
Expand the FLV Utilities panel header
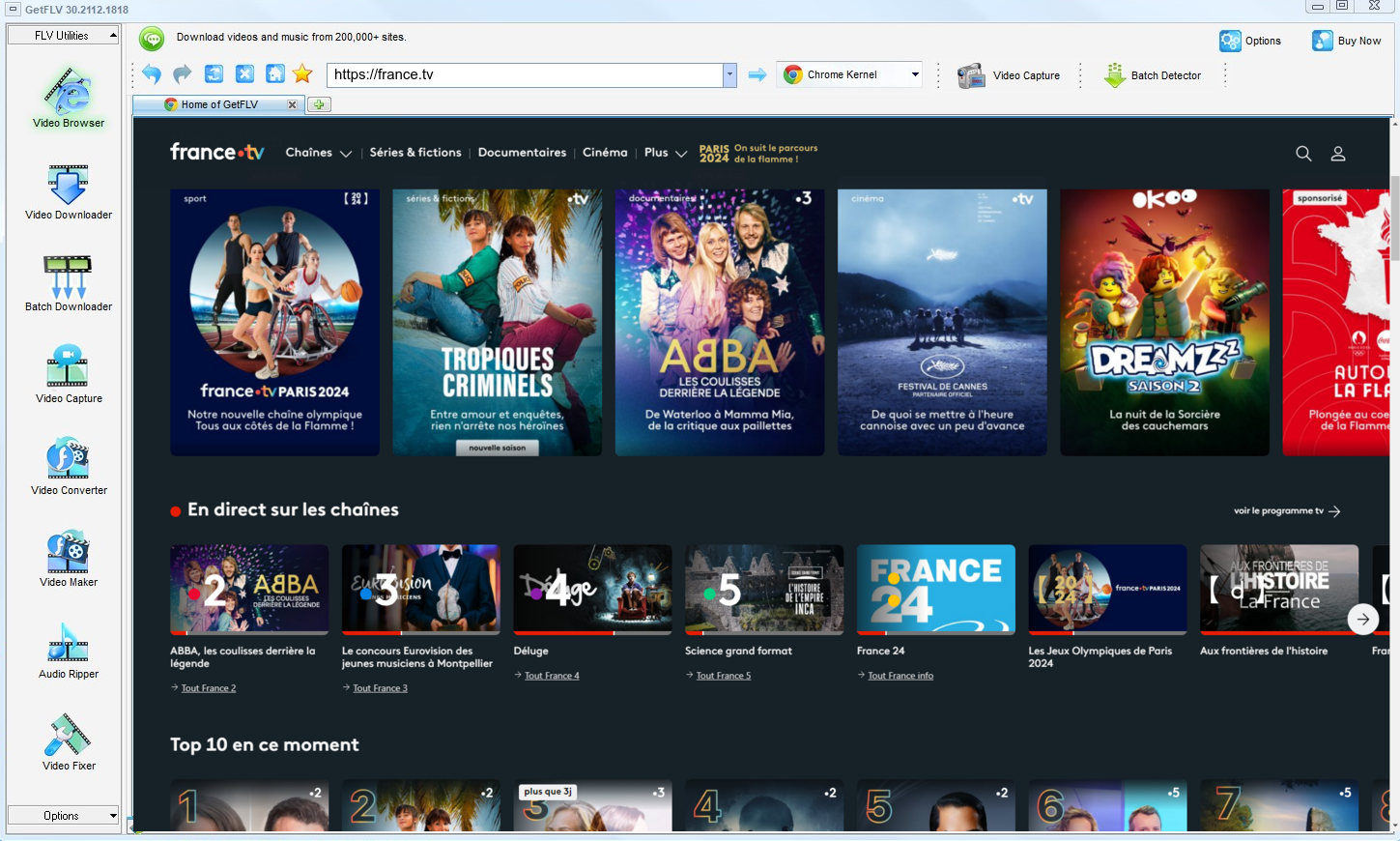(x=64, y=36)
